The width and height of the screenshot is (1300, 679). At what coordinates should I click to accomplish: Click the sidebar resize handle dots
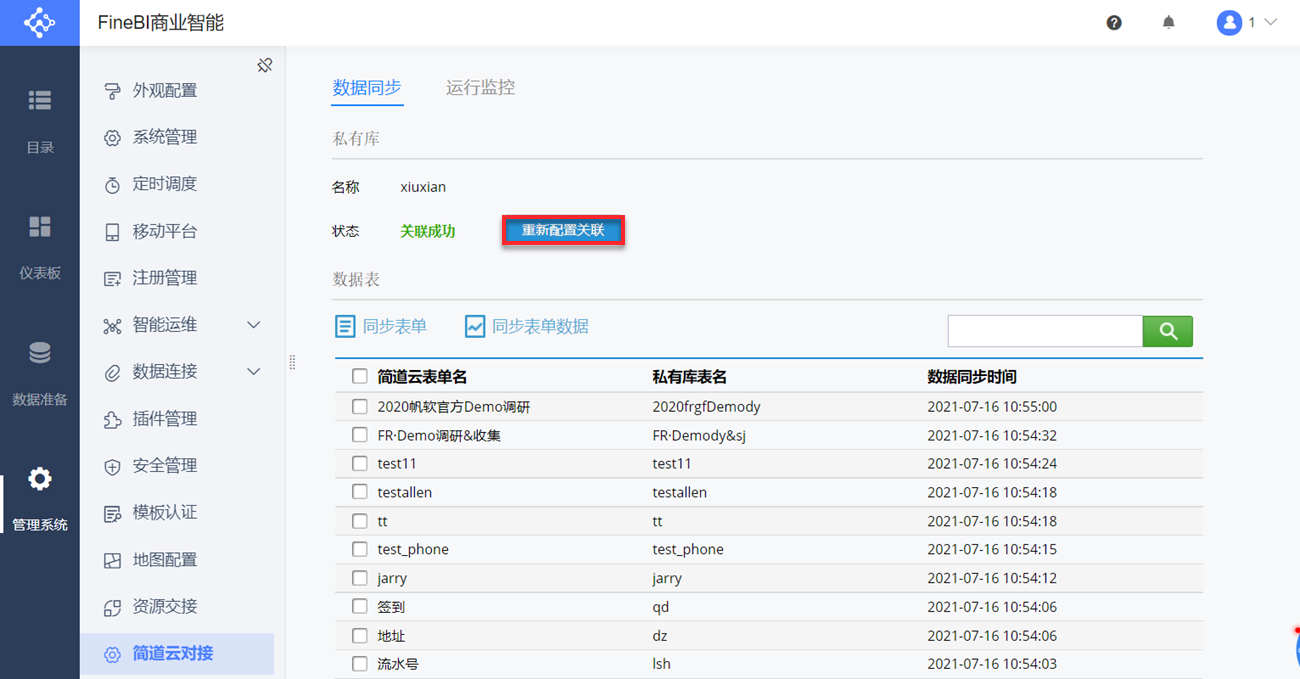[x=293, y=363]
